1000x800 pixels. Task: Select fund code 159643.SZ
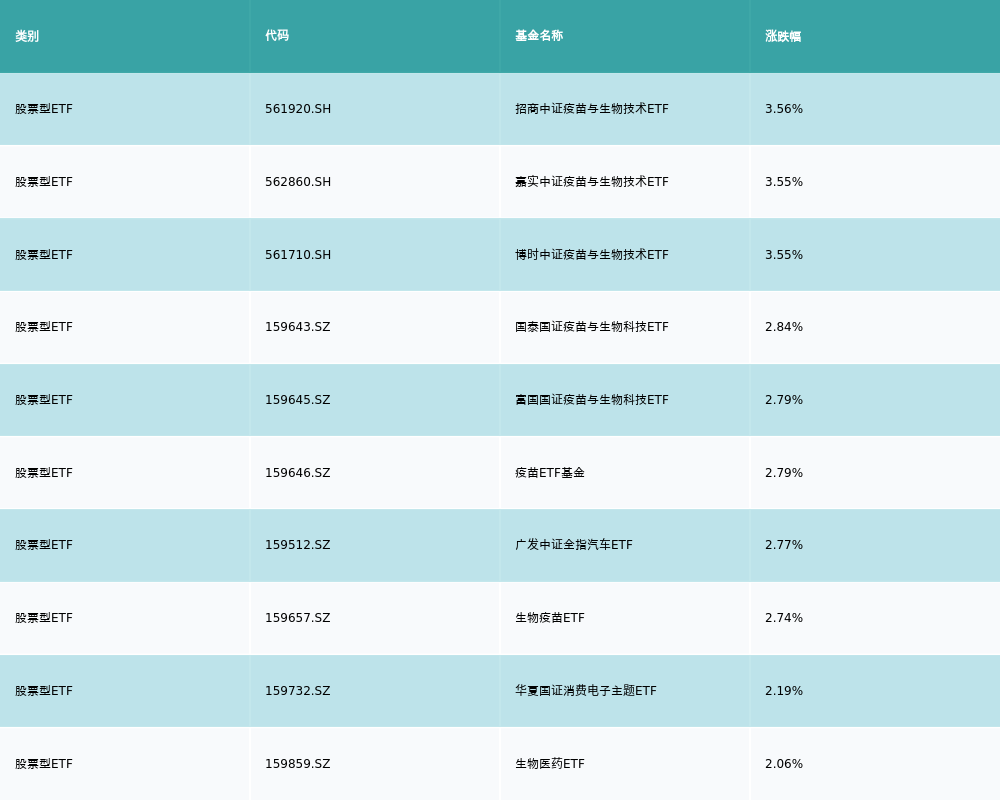point(298,327)
